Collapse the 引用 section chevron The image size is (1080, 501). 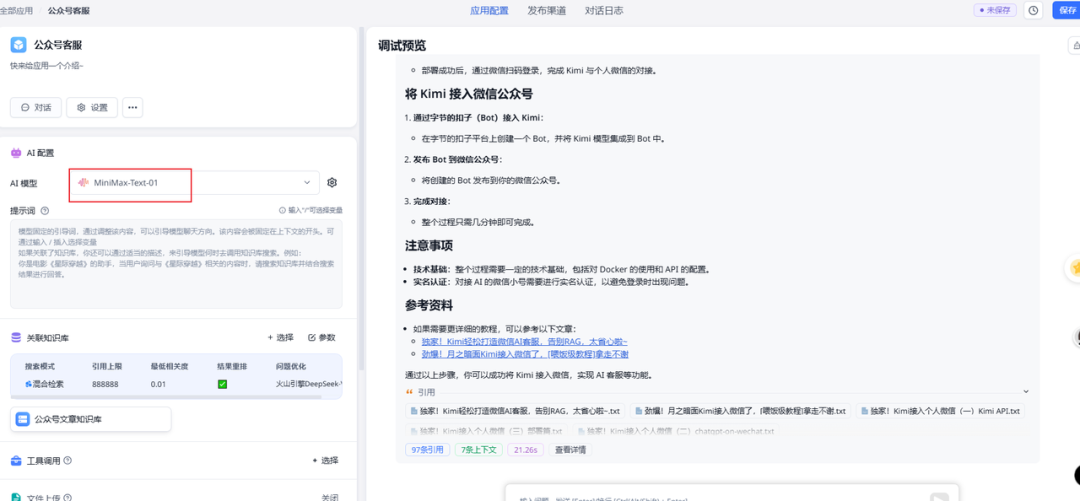1025,392
